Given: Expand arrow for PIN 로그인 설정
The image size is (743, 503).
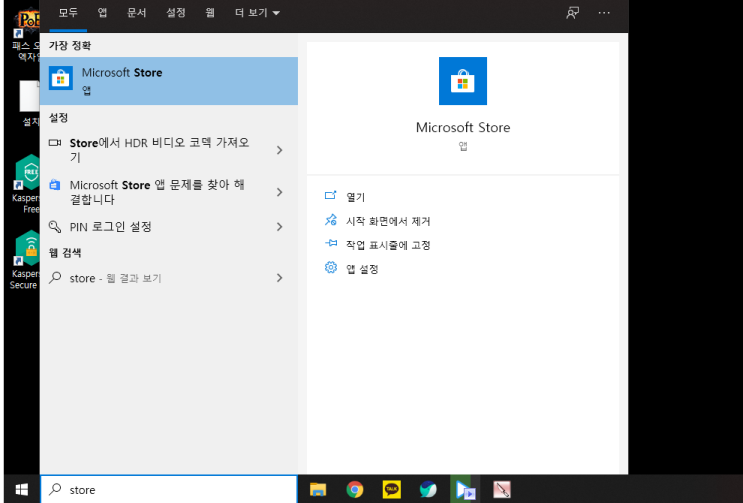Looking at the screenshot, I should click(280, 227).
